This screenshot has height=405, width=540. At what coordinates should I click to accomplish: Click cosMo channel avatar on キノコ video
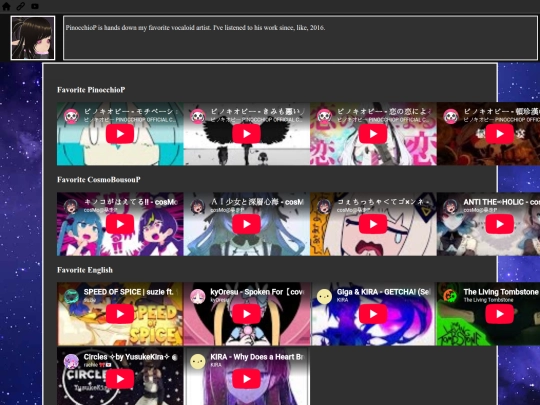click(x=71, y=206)
